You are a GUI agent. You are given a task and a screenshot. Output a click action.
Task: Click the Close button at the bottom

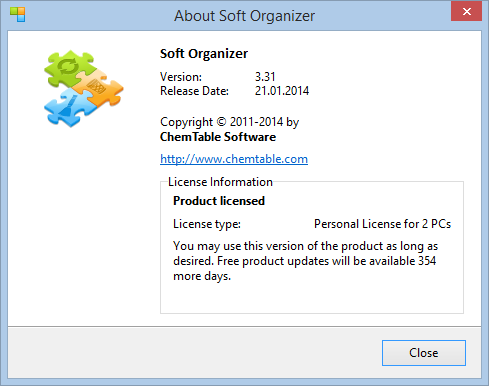click(424, 353)
